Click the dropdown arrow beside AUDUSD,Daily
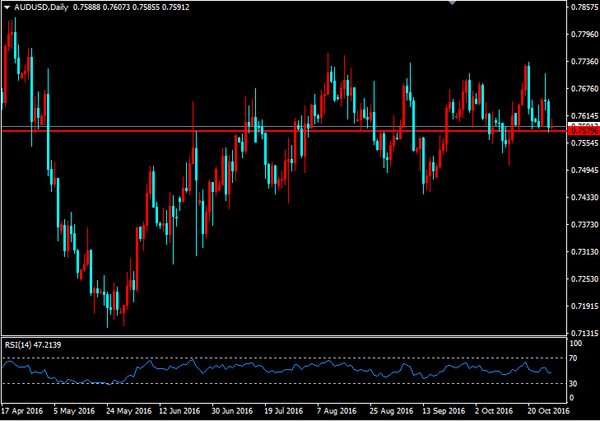The height and width of the screenshot is (421, 600). point(6,7)
